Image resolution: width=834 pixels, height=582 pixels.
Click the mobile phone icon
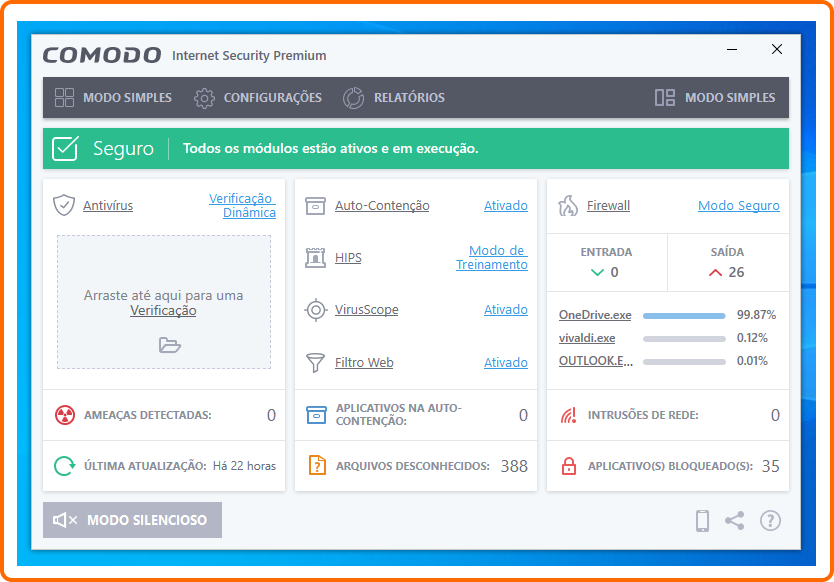[703, 520]
